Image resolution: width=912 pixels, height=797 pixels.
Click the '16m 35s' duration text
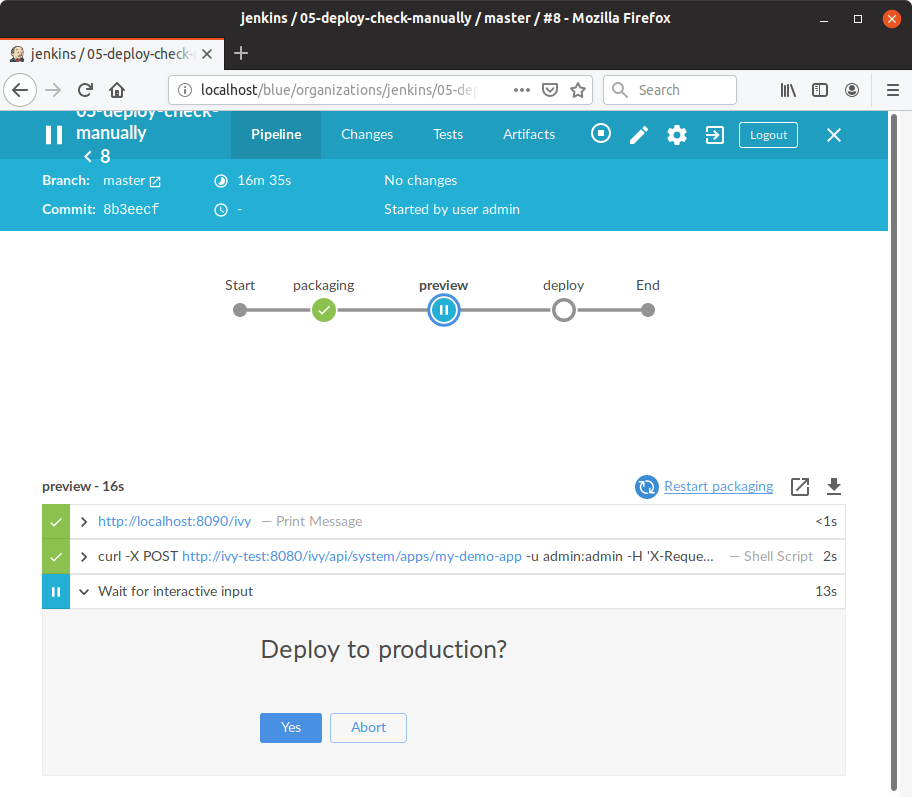coord(264,180)
